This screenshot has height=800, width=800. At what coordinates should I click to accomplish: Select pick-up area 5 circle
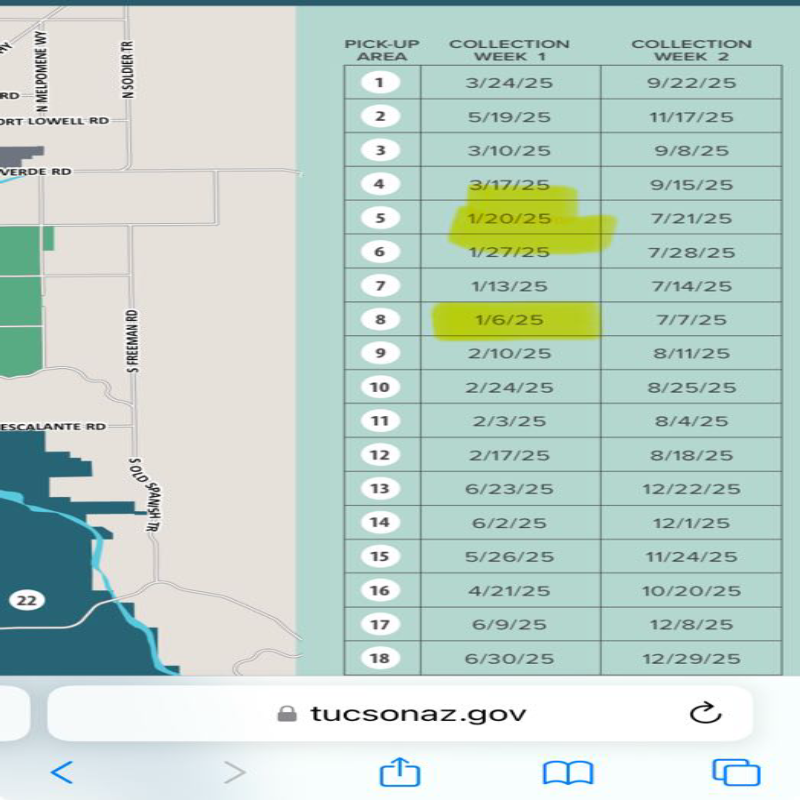coord(380,218)
